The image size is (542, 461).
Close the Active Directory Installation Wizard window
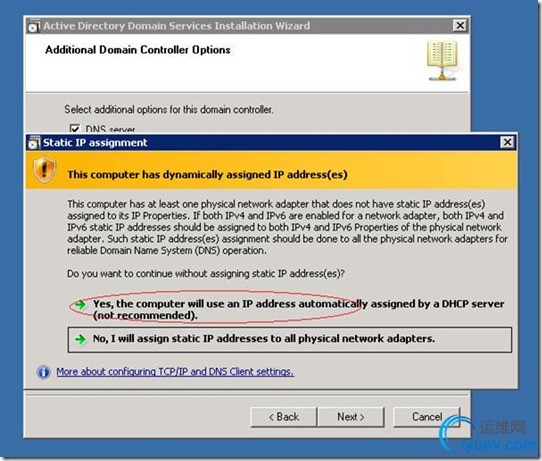[x=460, y=25]
